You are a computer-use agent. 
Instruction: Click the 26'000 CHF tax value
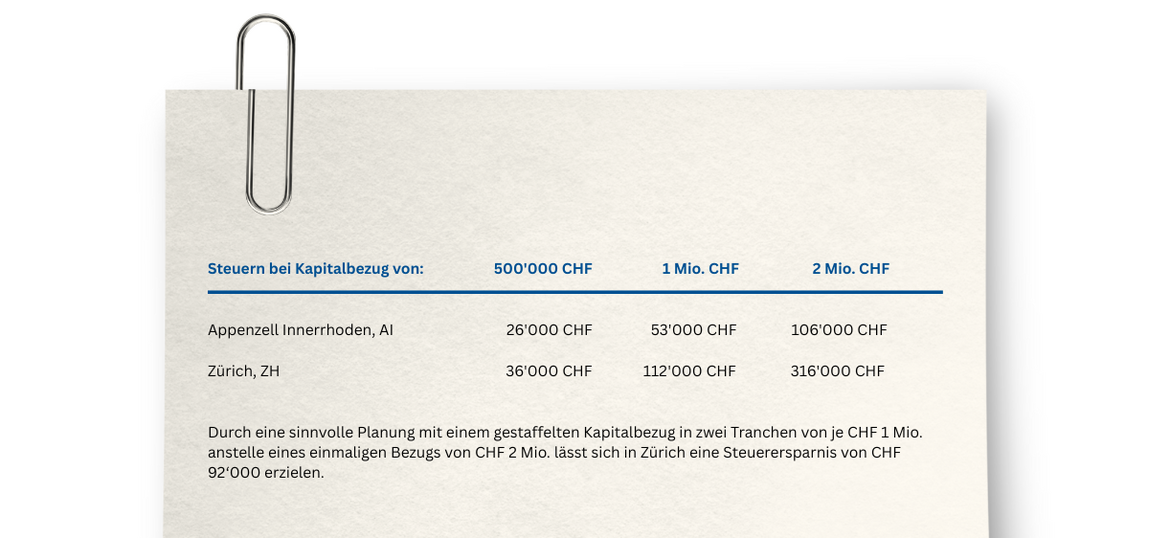point(549,330)
